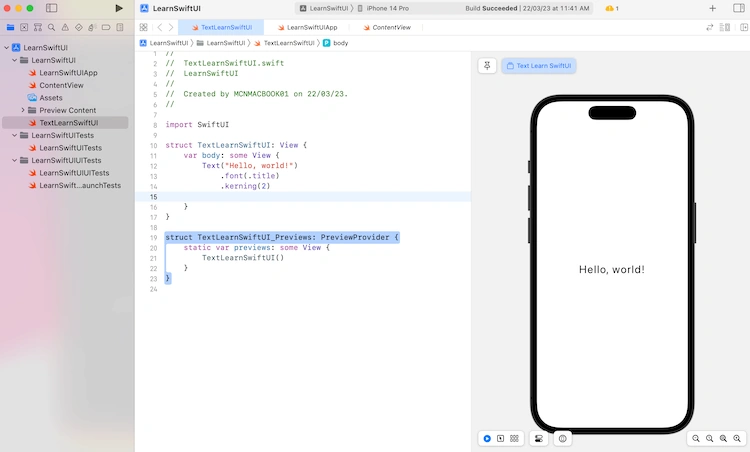This screenshot has height=452, width=750.
Task: Collapse the LearnSwiftUI project root
Action: (x=6, y=47)
